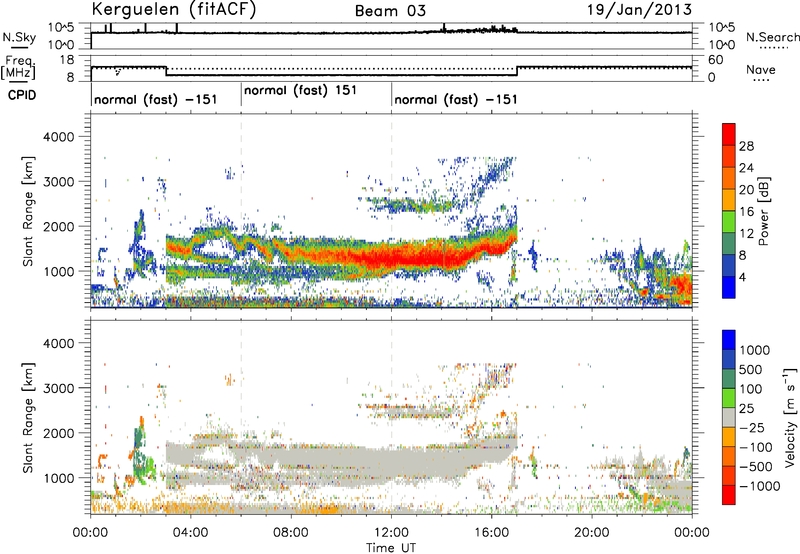
Task: Click the "20" tick on the Power colorbar
Action: (746, 190)
